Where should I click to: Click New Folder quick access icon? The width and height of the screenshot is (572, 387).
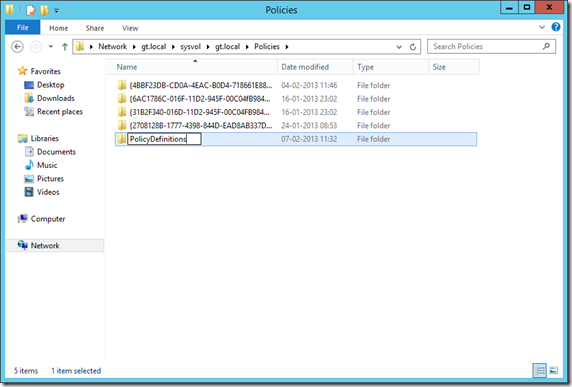coord(45,10)
